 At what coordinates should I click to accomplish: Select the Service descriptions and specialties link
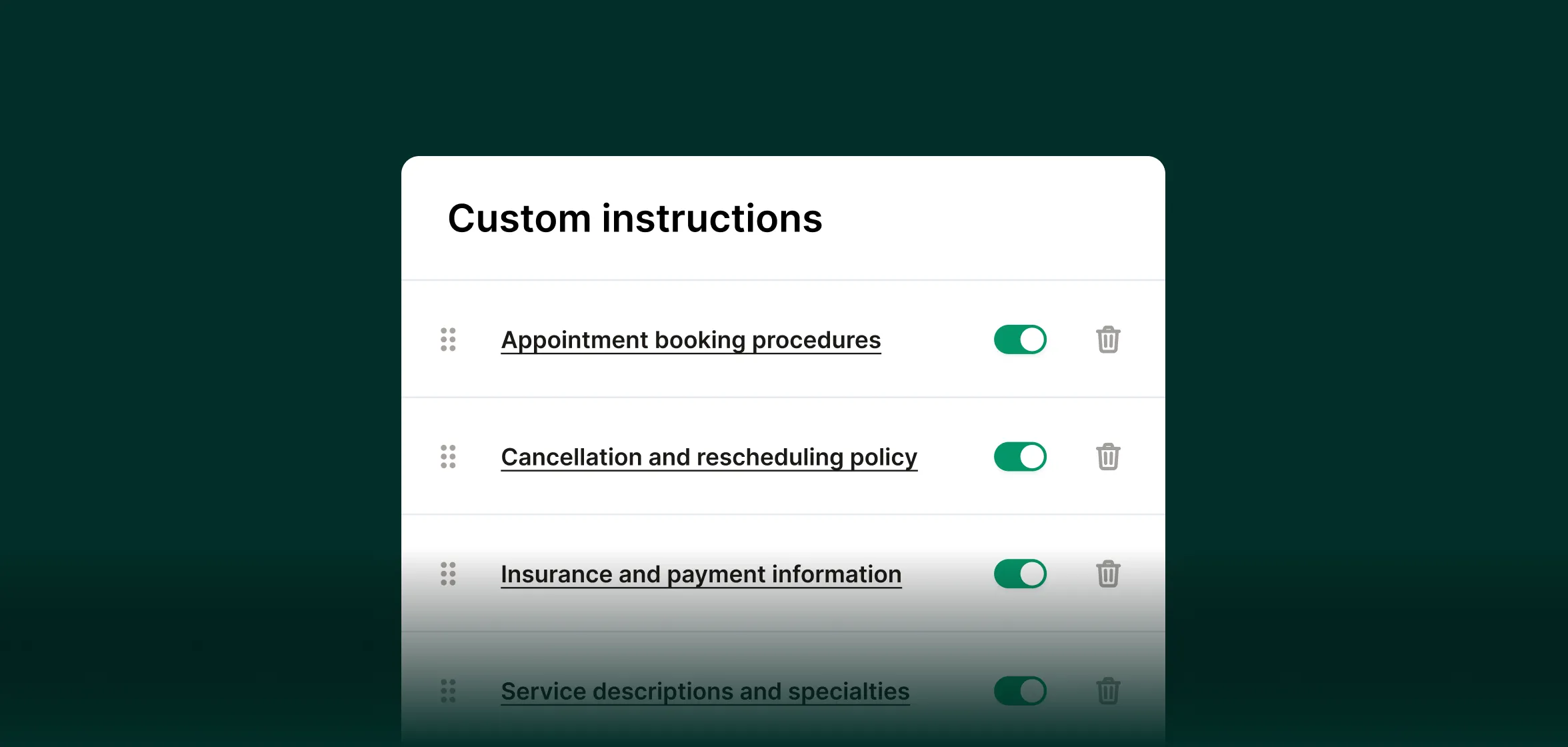click(x=705, y=692)
